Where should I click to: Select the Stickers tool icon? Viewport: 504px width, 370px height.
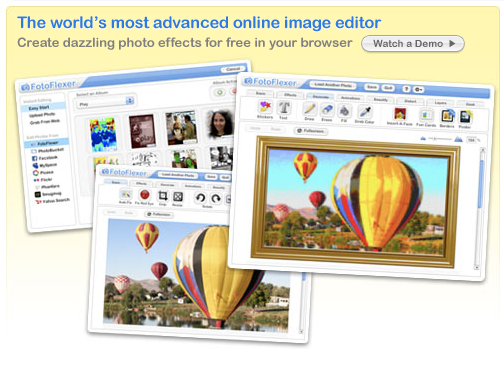(265, 107)
